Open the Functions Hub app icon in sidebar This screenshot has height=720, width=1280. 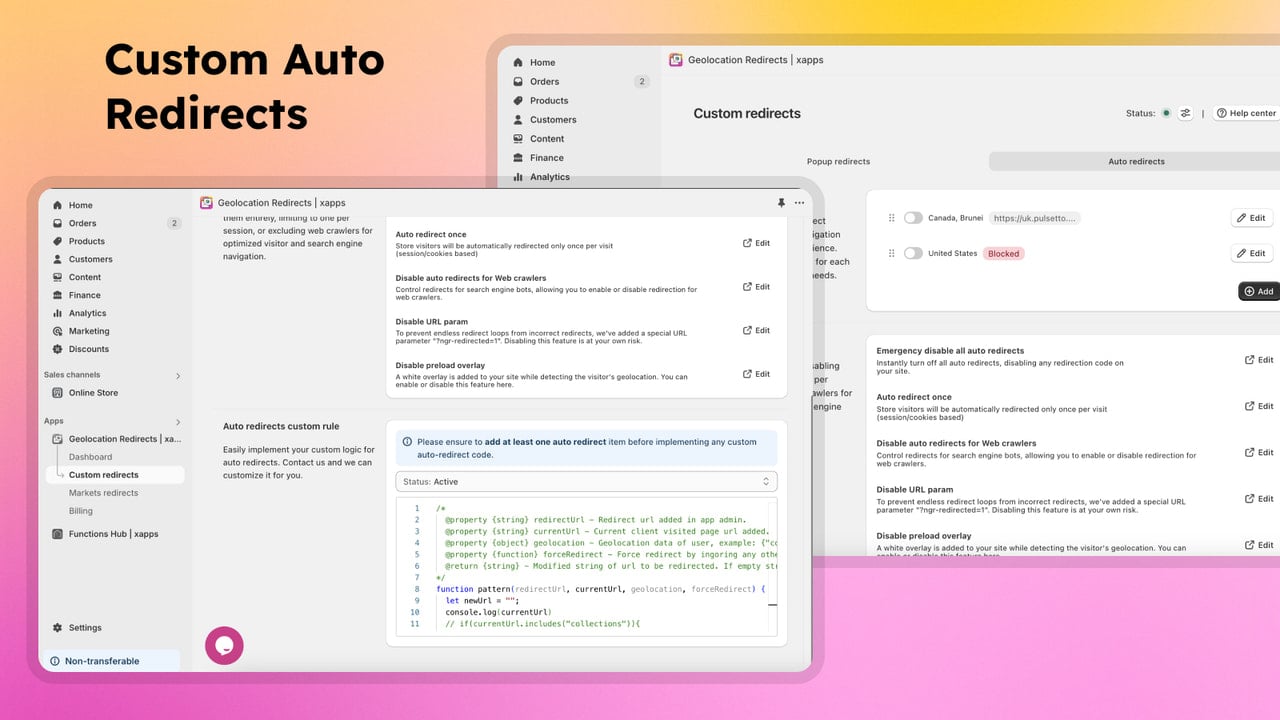[58, 534]
